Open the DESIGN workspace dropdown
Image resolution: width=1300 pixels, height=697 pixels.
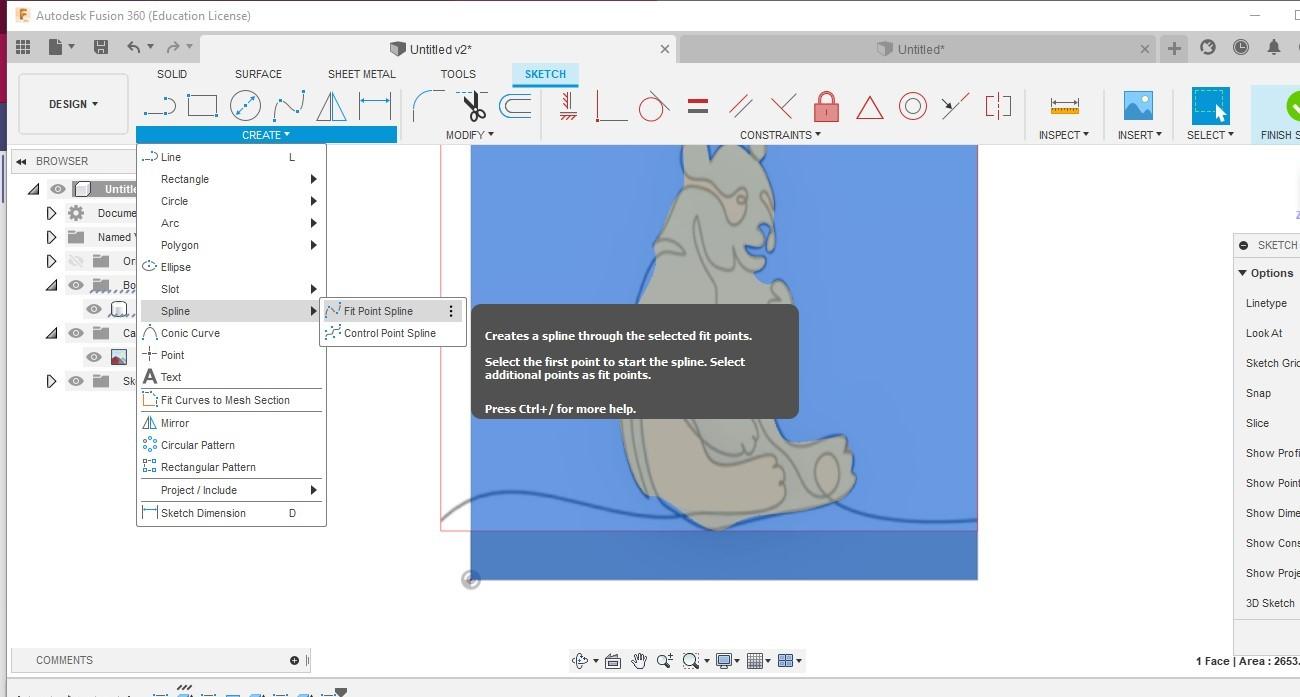[73, 104]
